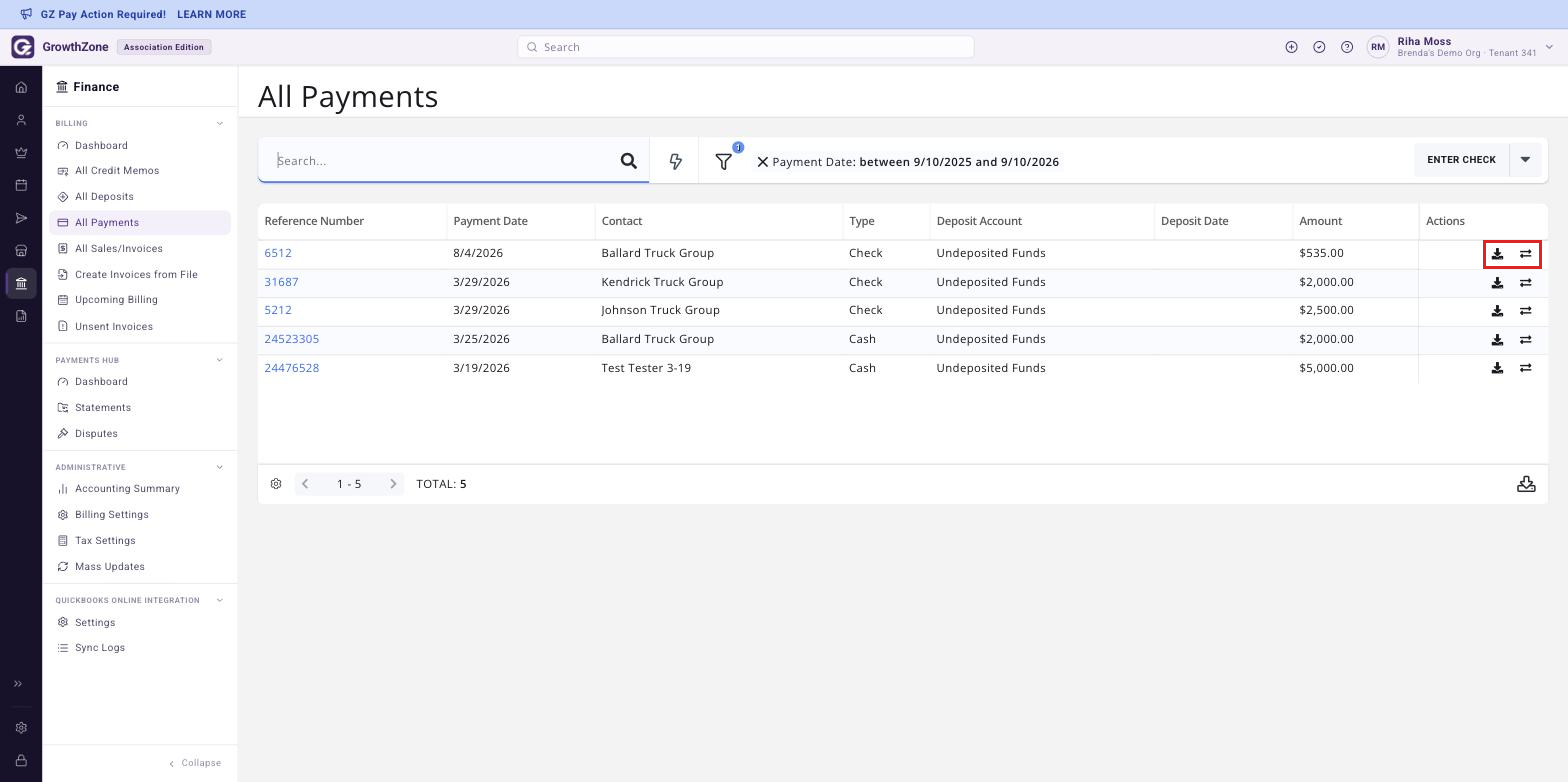Sort by Payment Date column

tap(490, 221)
